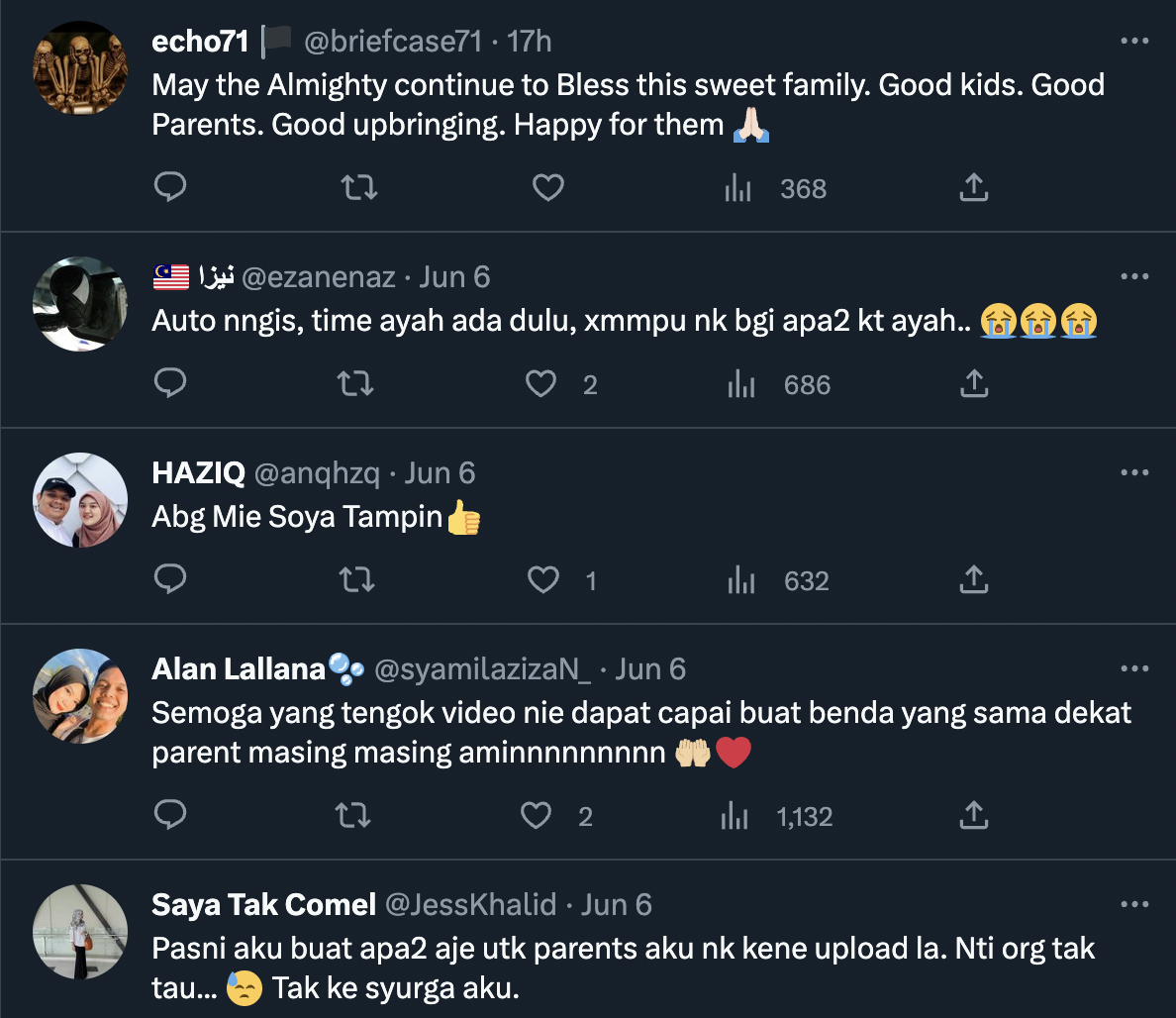Open more options on HAZIQ's tweet
The image size is (1176, 1018).
point(1134,472)
